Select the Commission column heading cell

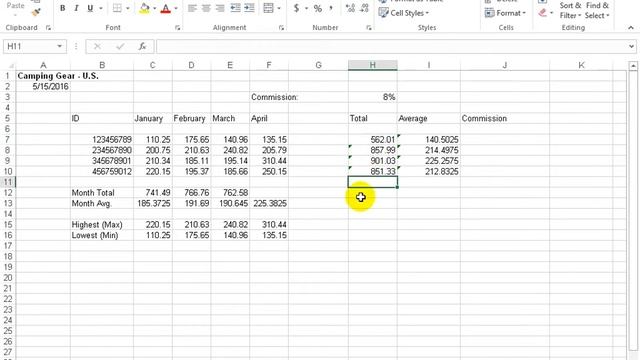tap(505, 118)
